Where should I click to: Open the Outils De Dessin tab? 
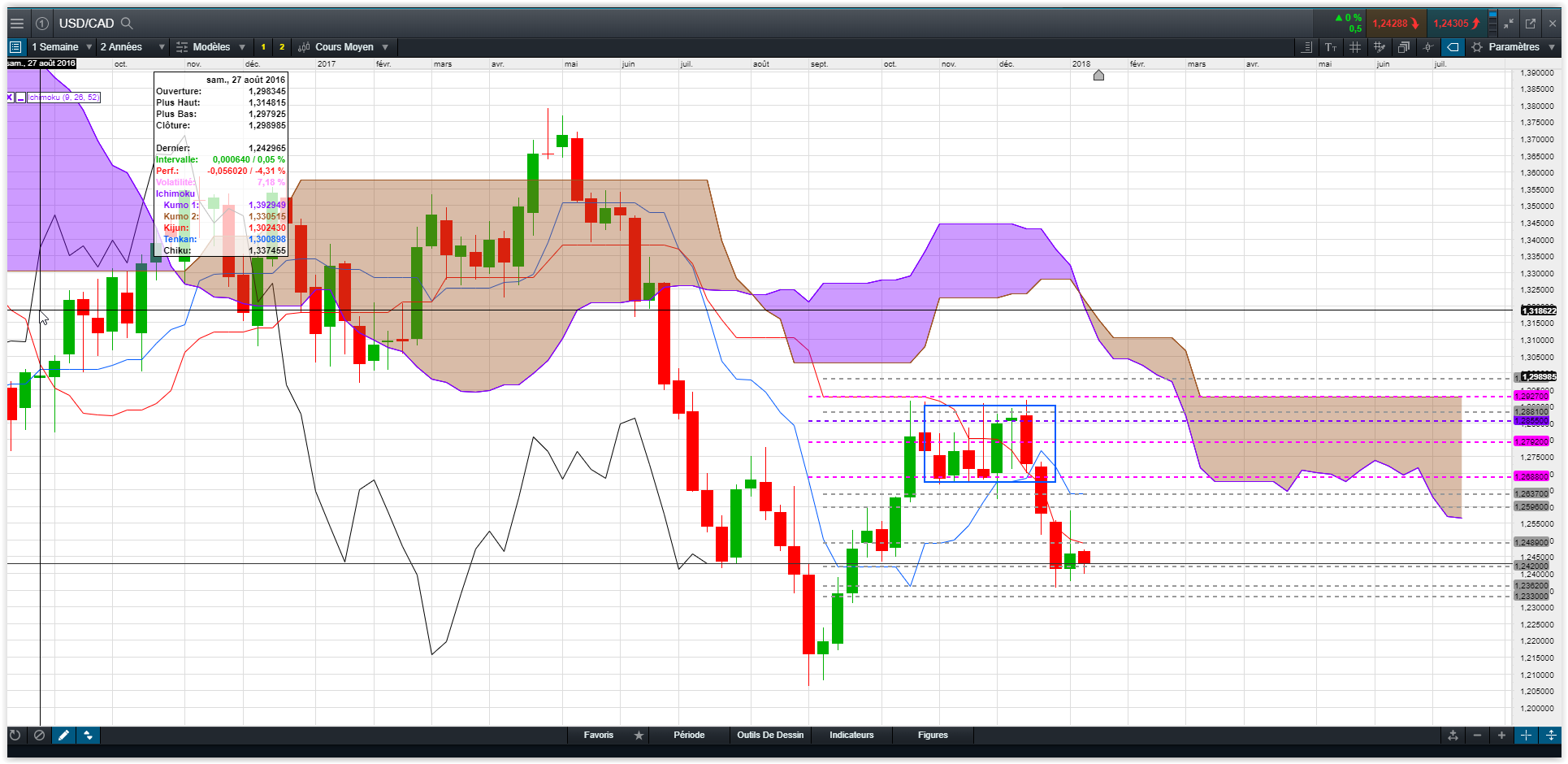pos(770,735)
